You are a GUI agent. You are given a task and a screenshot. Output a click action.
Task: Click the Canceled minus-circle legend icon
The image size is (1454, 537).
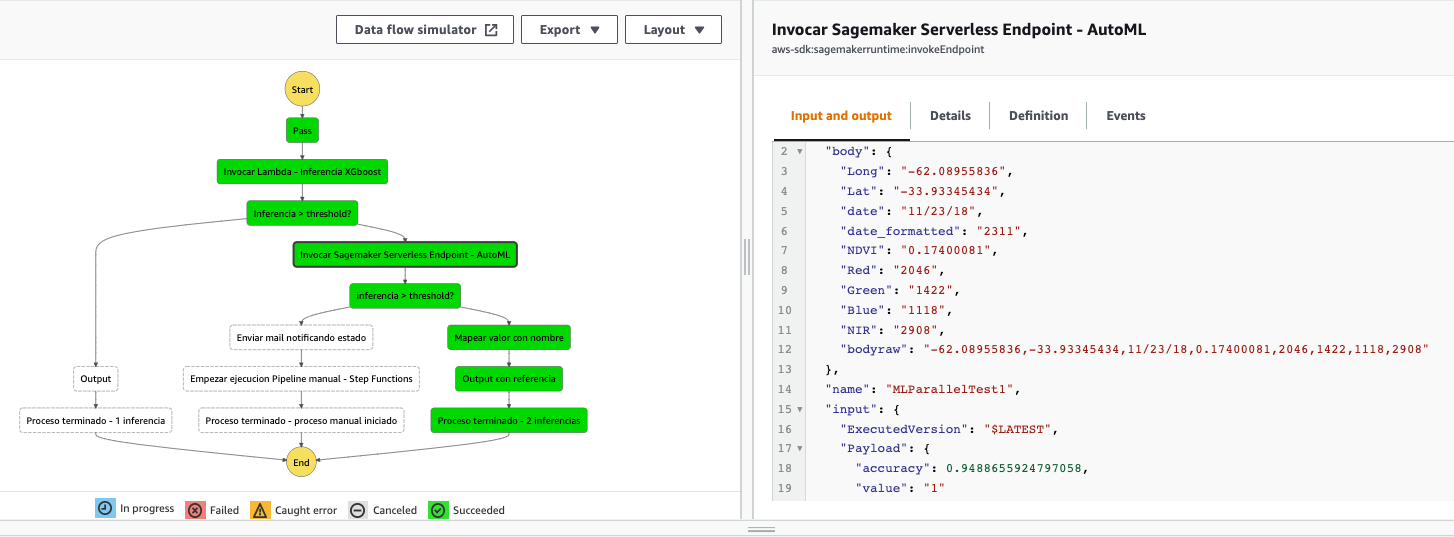(358, 510)
